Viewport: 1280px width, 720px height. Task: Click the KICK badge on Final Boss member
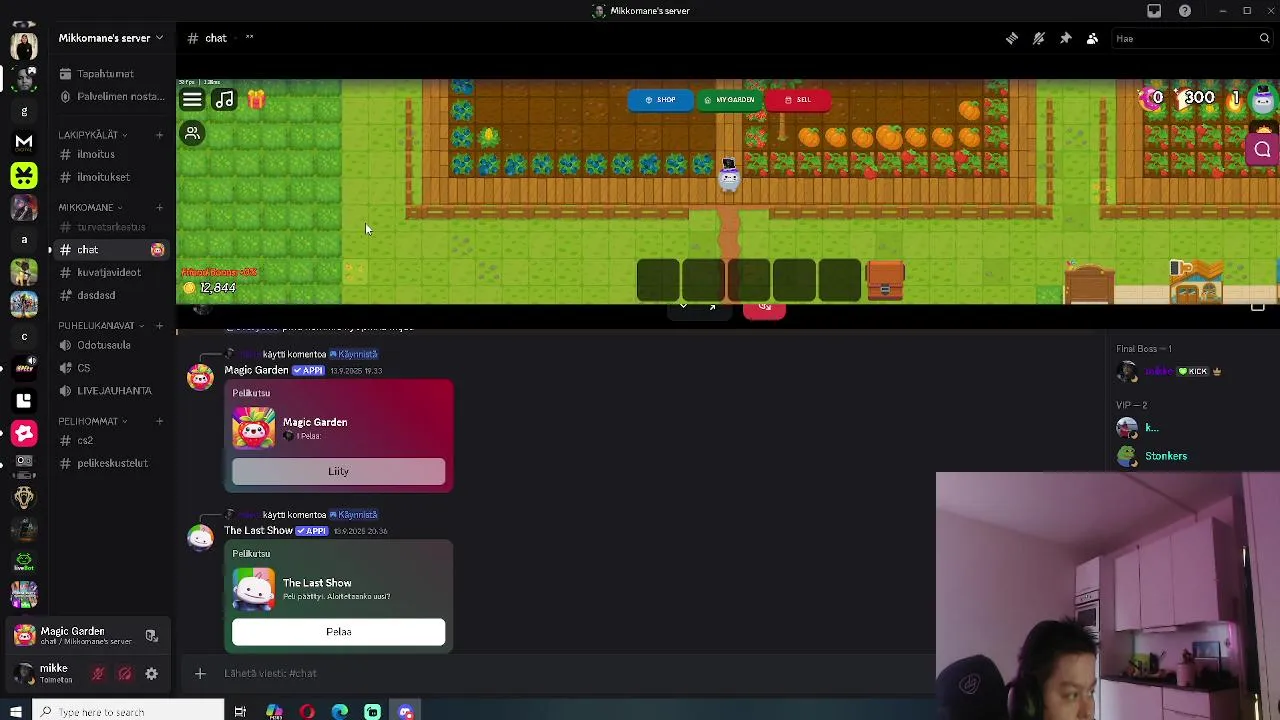tap(1193, 371)
